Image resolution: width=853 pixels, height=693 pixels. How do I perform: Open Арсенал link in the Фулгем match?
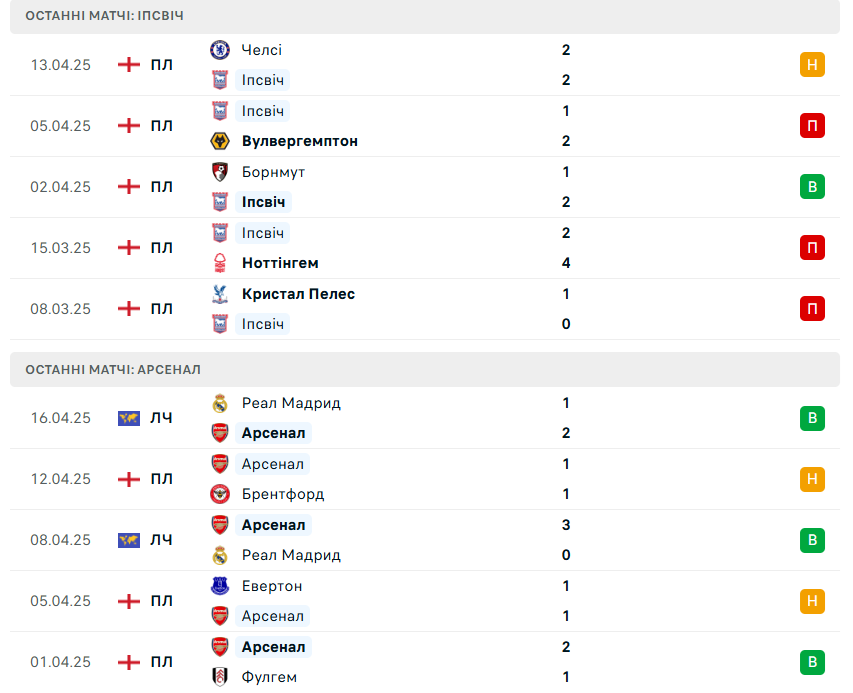(273, 647)
